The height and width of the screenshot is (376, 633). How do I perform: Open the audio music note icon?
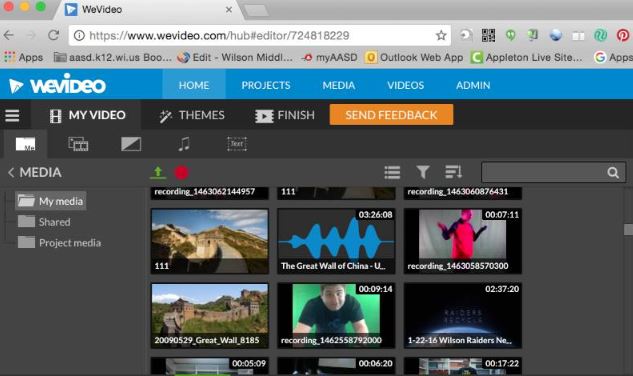[x=184, y=144]
